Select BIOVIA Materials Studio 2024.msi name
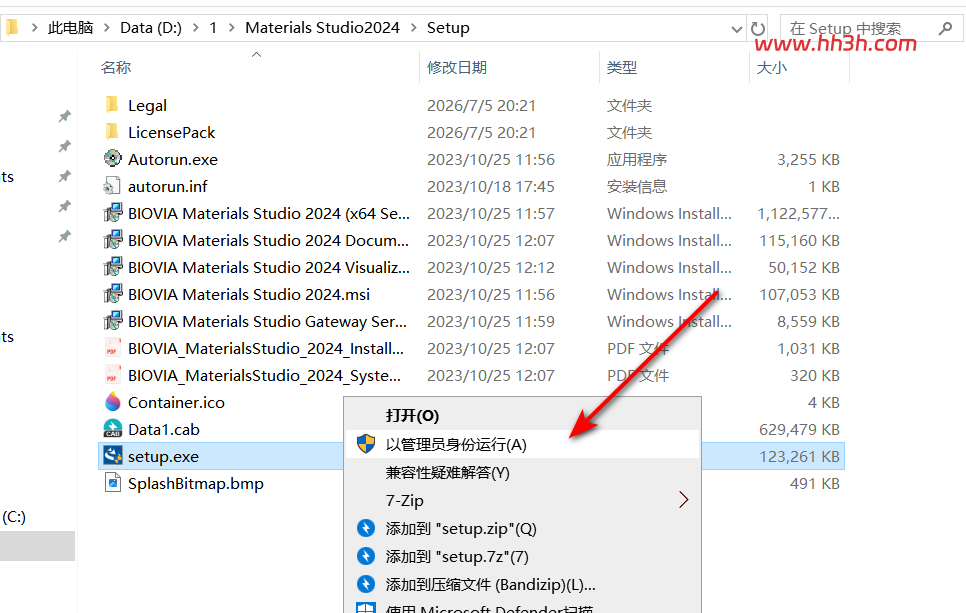 (x=249, y=294)
